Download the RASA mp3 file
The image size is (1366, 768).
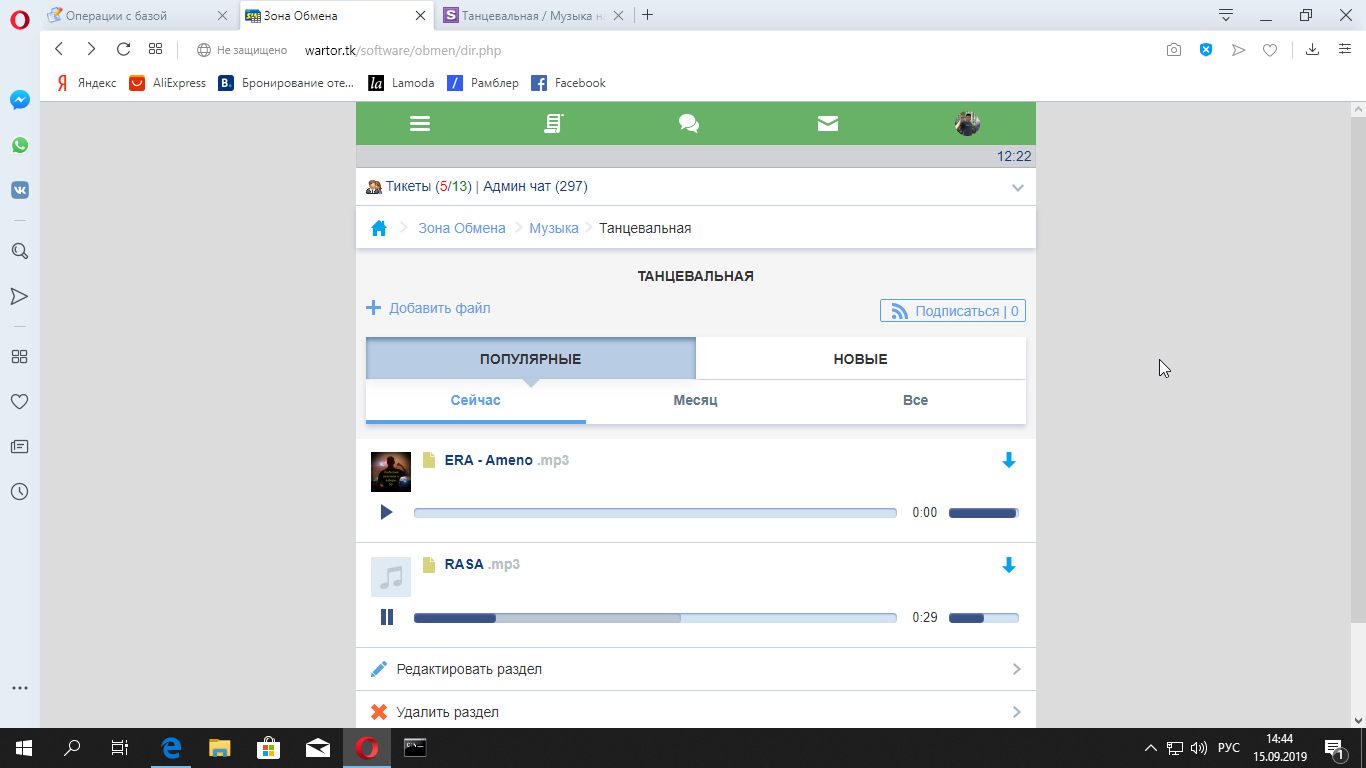pyautogui.click(x=1008, y=565)
